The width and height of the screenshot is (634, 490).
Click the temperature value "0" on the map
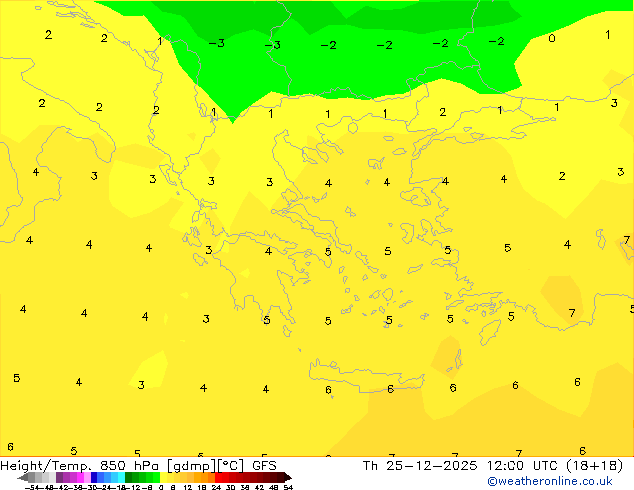pos(552,38)
